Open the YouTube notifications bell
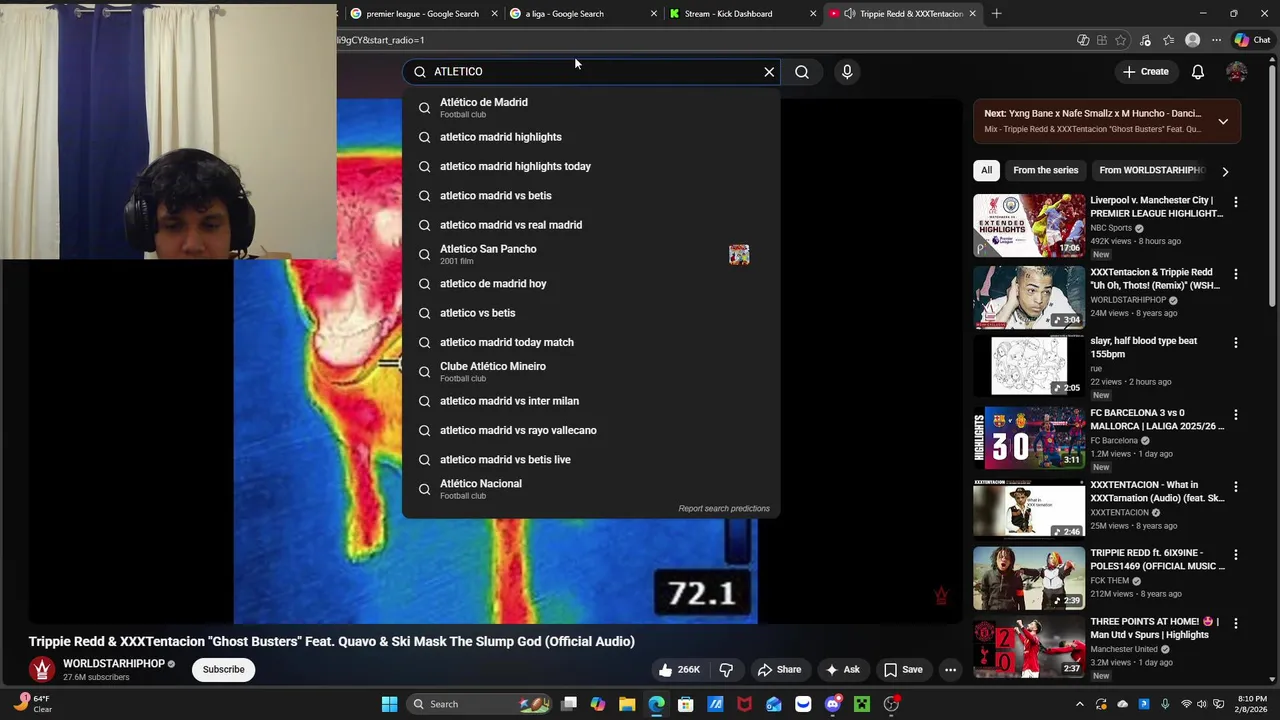Image resolution: width=1280 pixels, height=720 pixels. 1198,72
